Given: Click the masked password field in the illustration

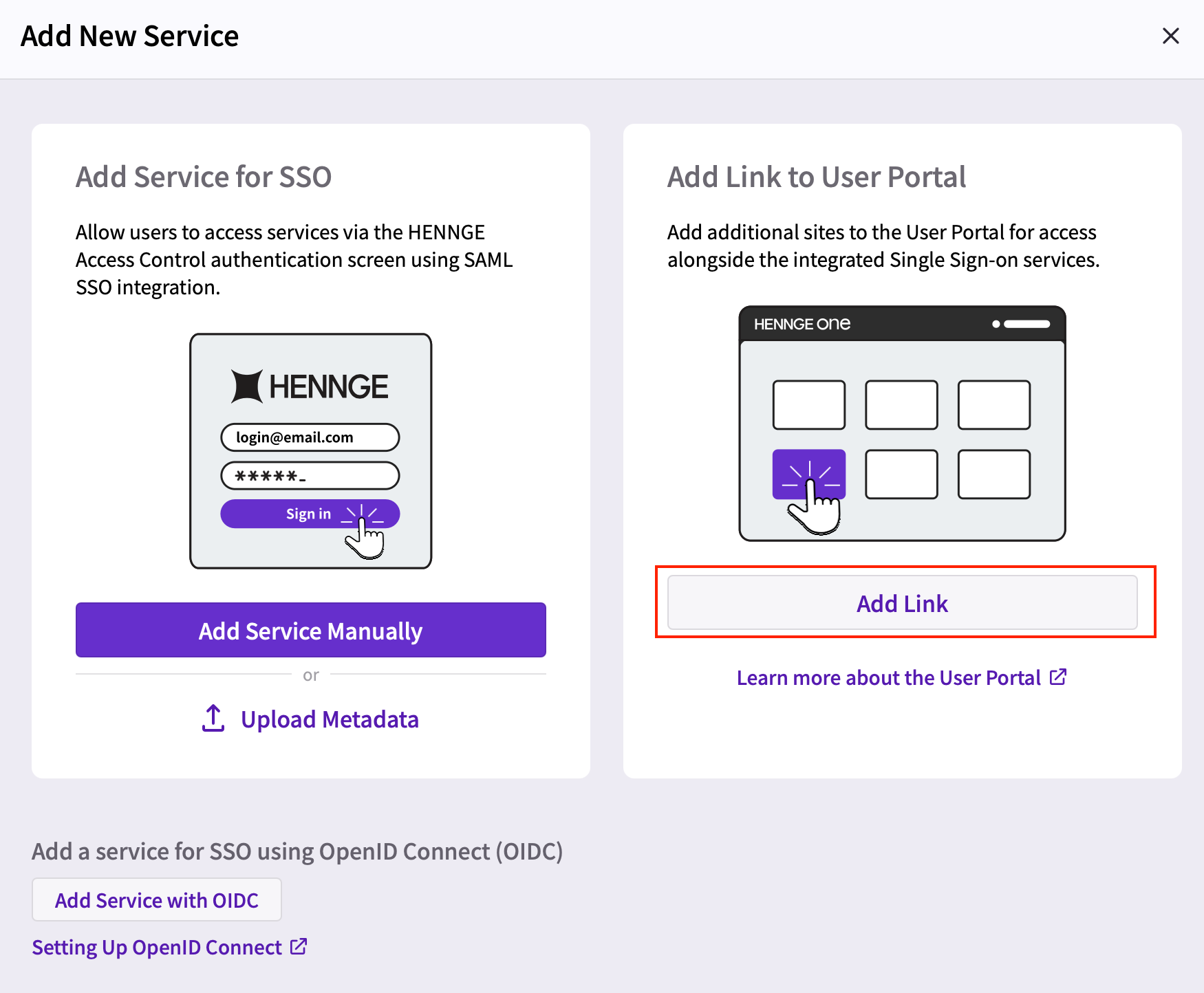Looking at the screenshot, I should click(310, 475).
